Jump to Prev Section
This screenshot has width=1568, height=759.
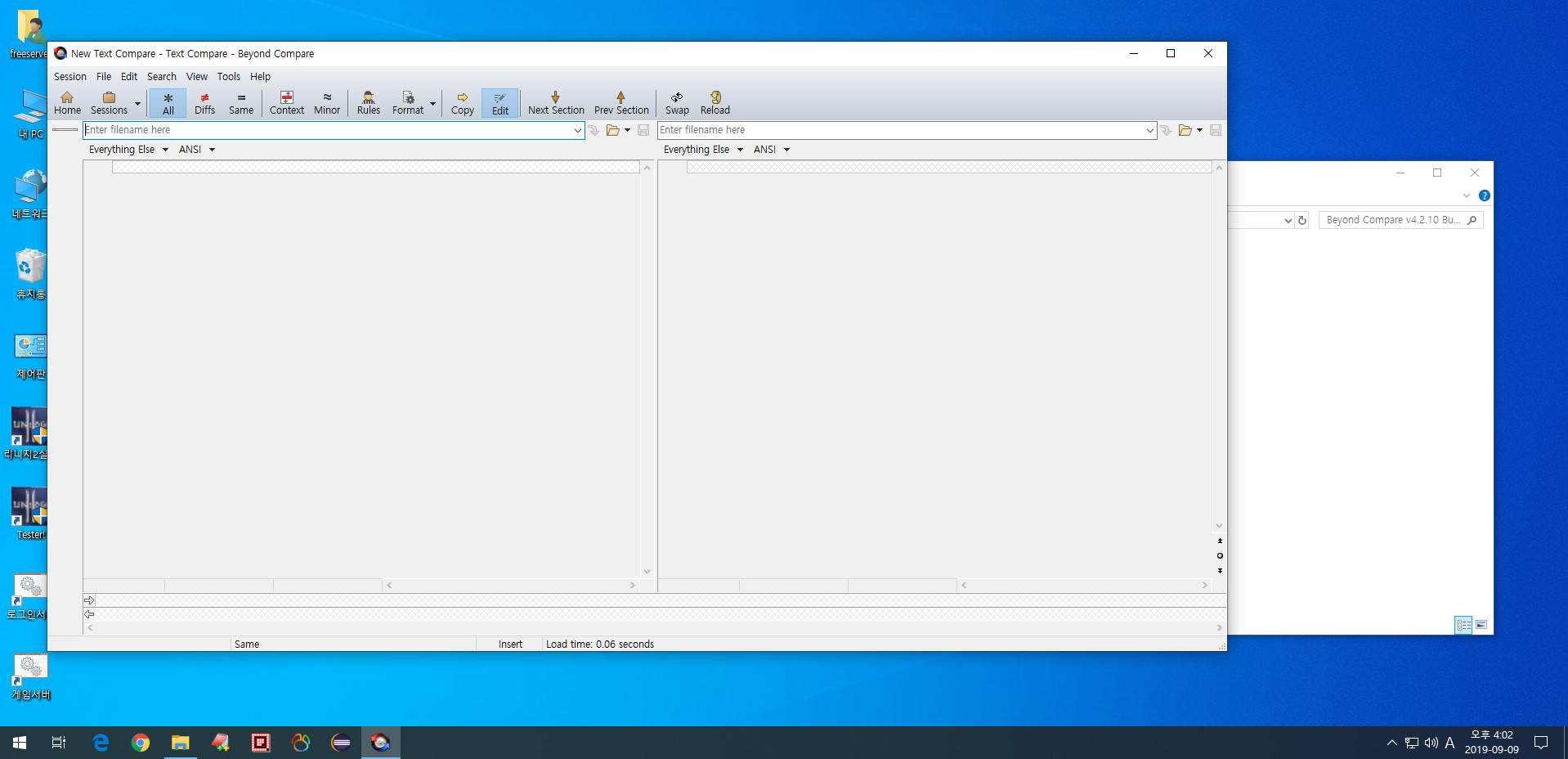click(621, 103)
